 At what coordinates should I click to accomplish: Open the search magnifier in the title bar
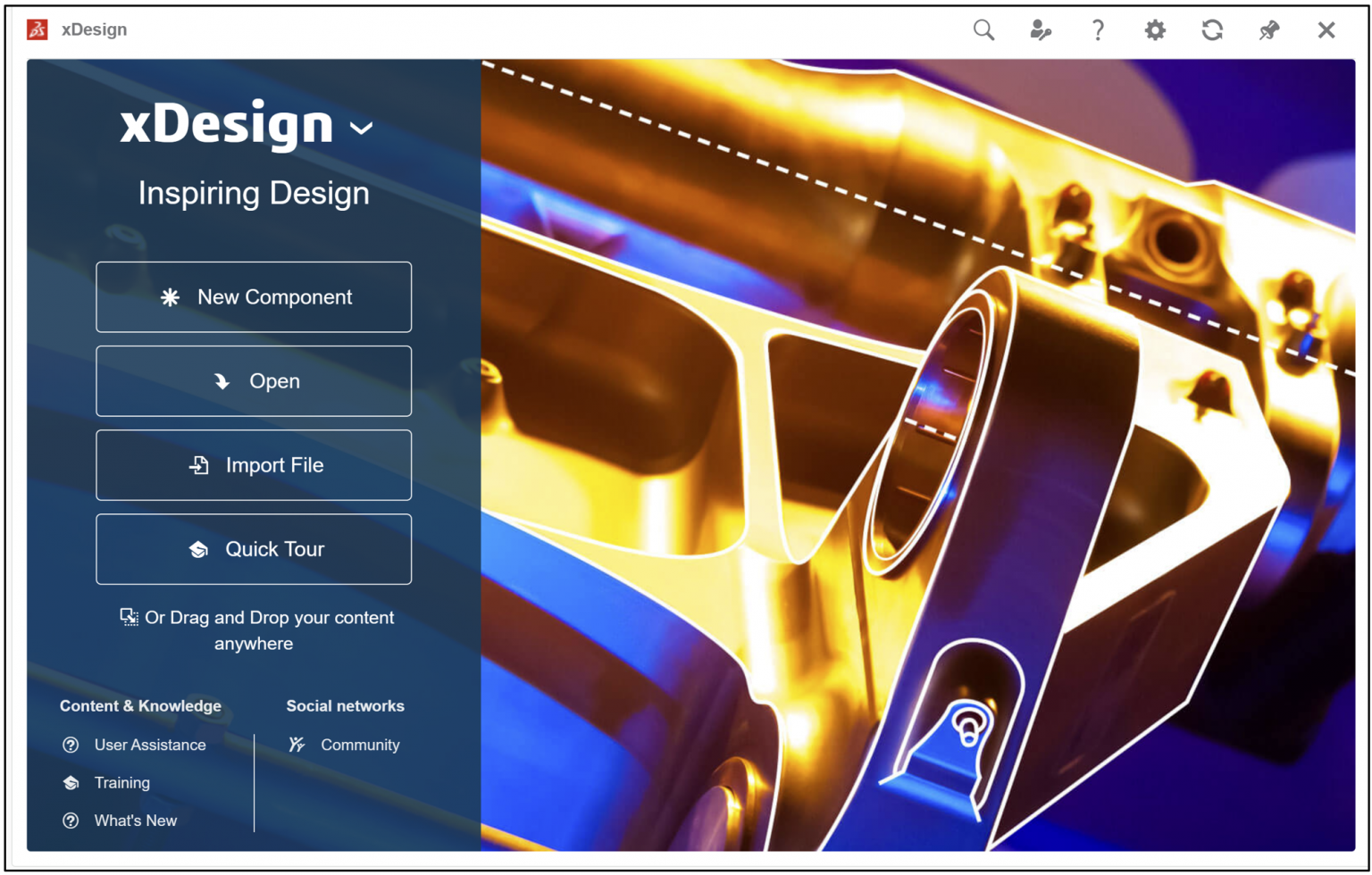point(983,29)
